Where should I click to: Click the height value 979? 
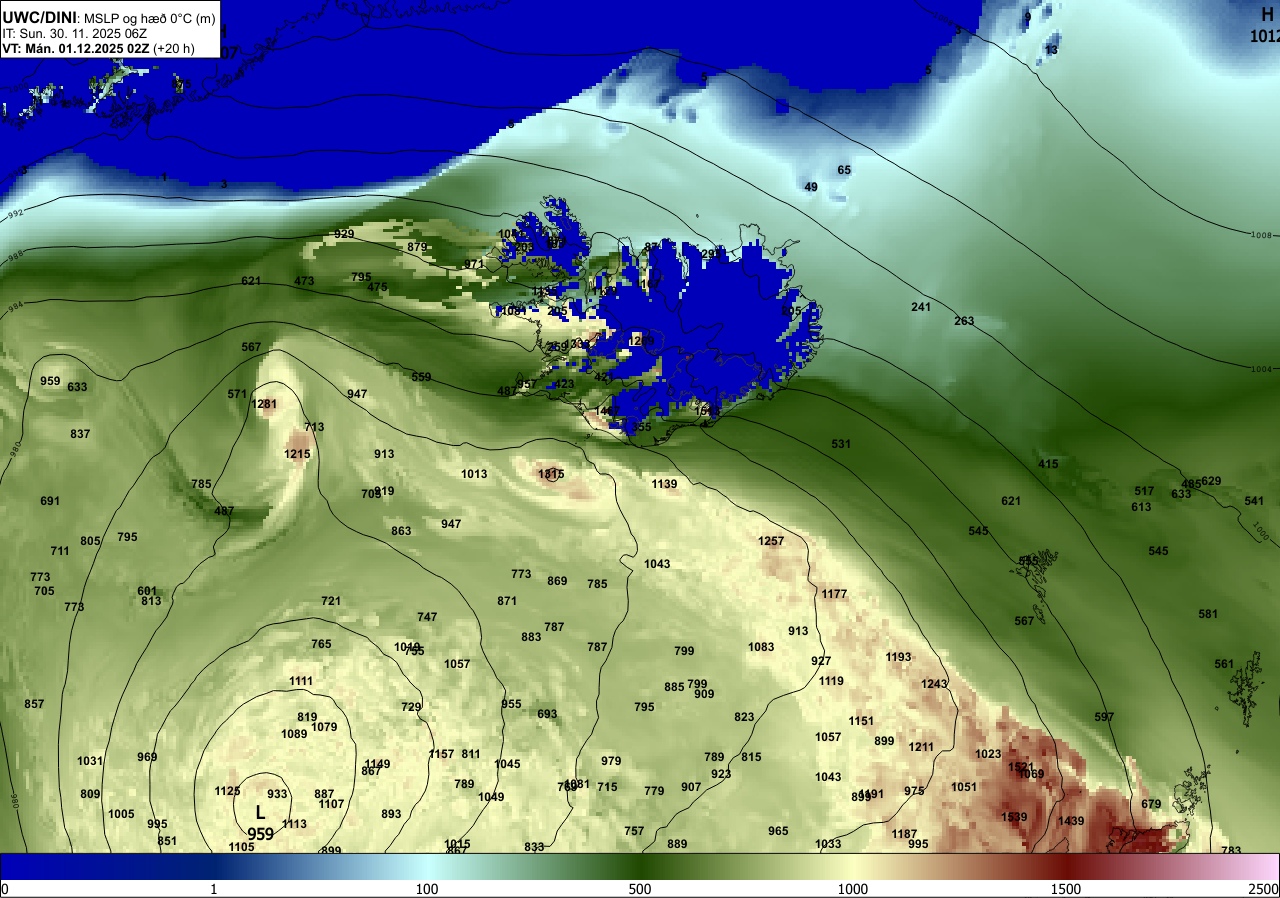[611, 761]
